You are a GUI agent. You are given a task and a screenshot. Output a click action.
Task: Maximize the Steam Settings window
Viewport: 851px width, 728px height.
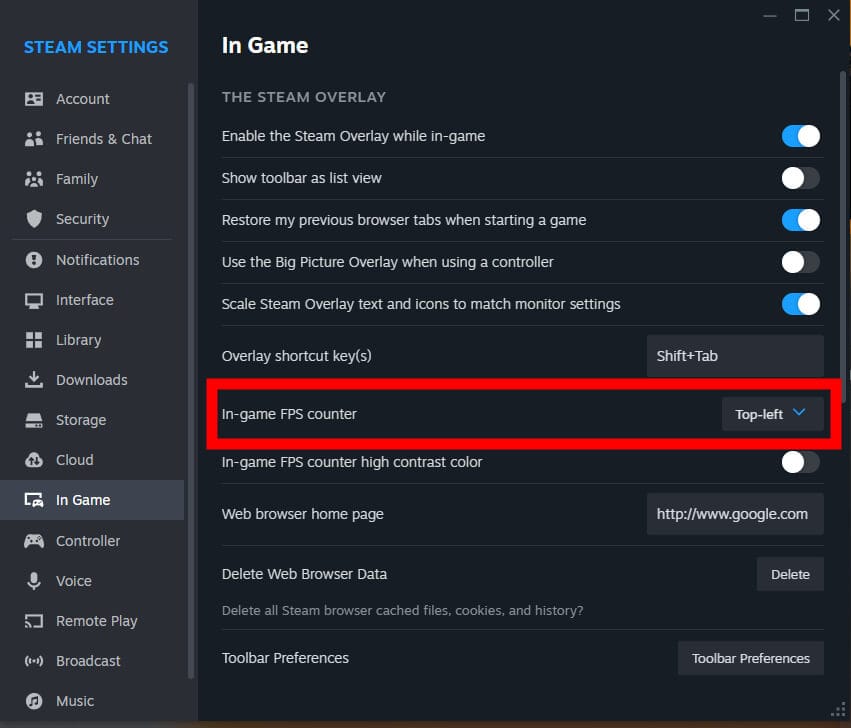pyautogui.click(x=802, y=15)
